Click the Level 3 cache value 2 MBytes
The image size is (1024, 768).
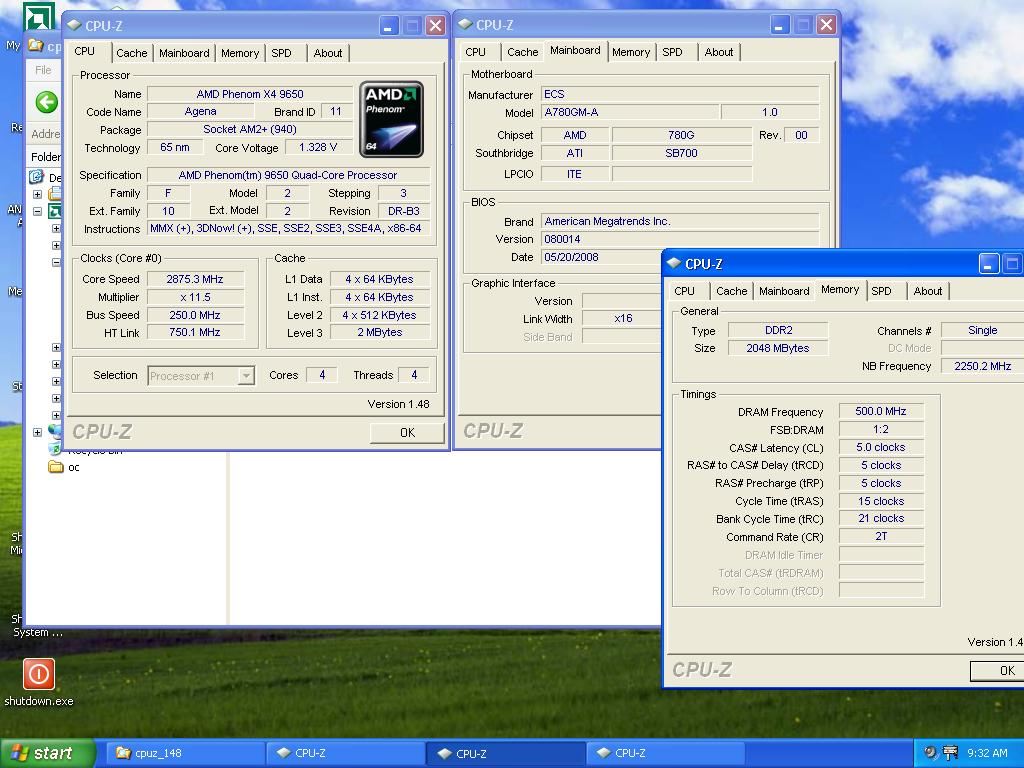(379, 332)
